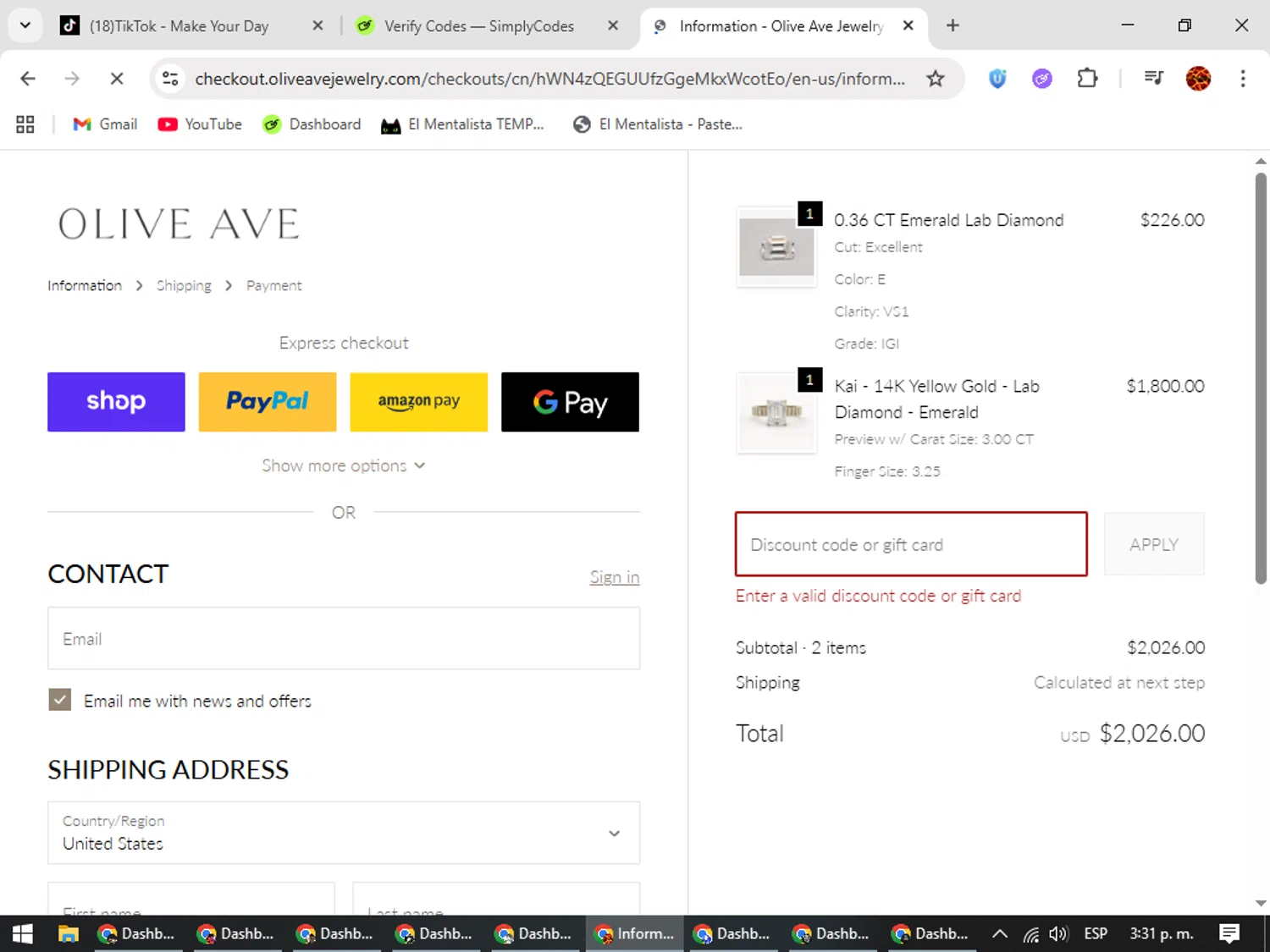Click the Kai 14K Yellow Gold ring thumbnail
Viewport: 1270px width, 952px height.
(777, 413)
